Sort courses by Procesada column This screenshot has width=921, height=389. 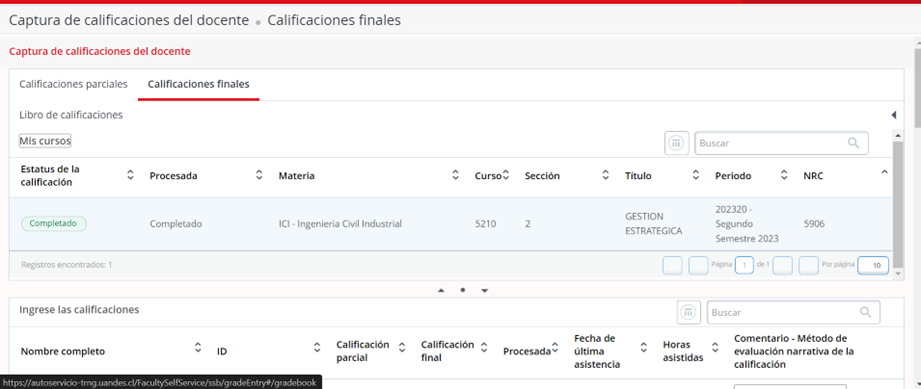(x=259, y=175)
